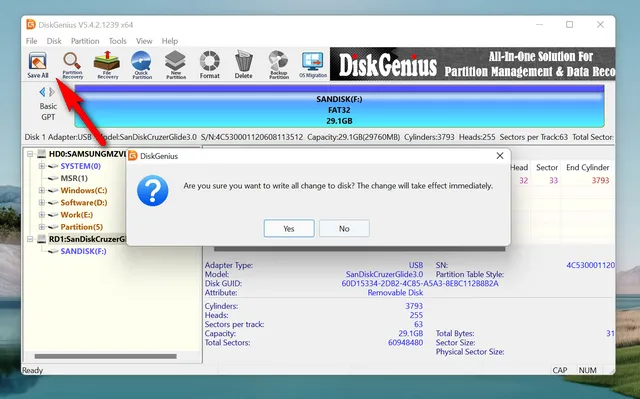Select Windows(C:) in the disk tree
Screen dimensions: 640x399
point(84,191)
